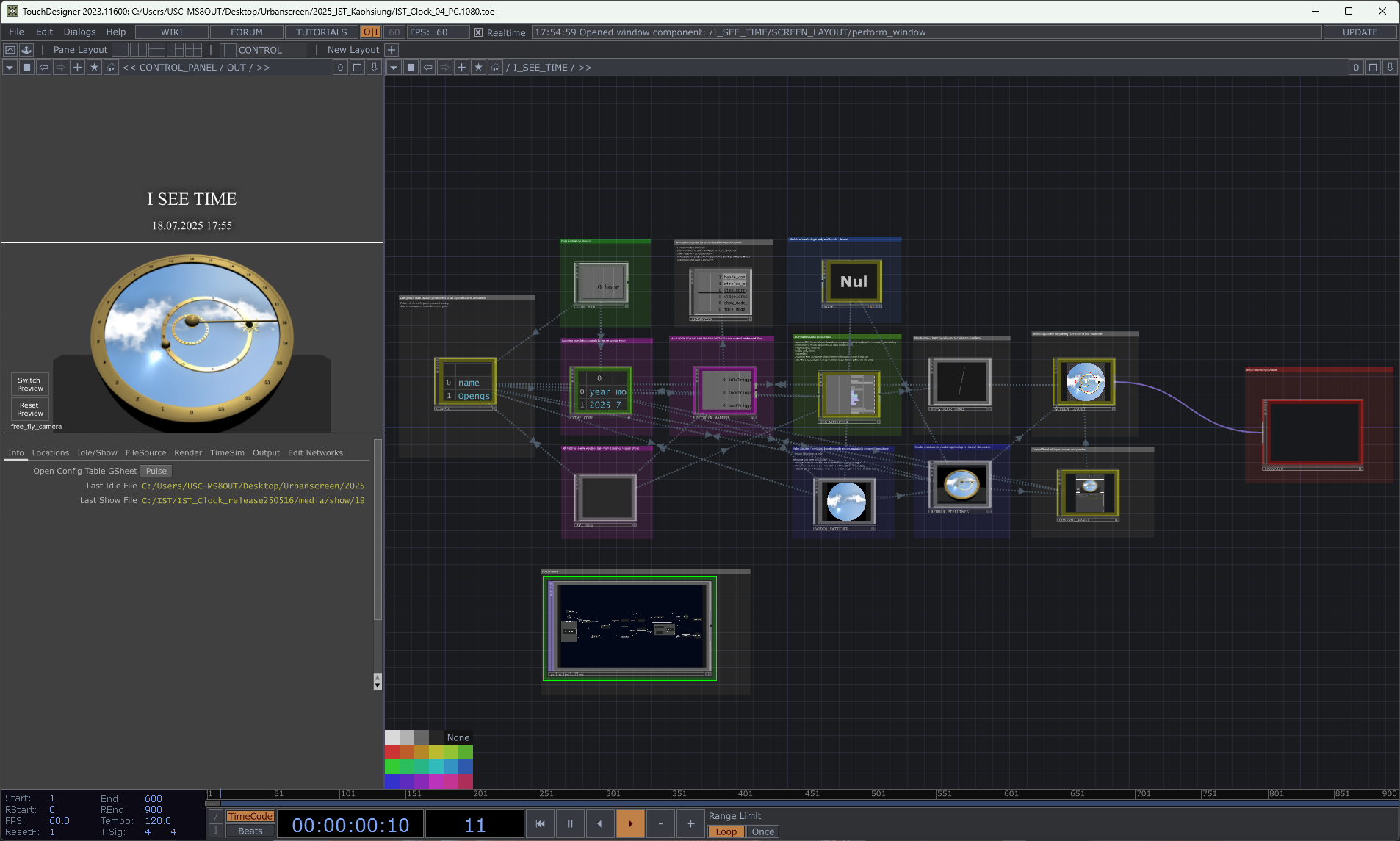This screenshot has width=1400, height=841.
Task: Click the bookmark star icon in left pane
Action: [x=94, y=68]
